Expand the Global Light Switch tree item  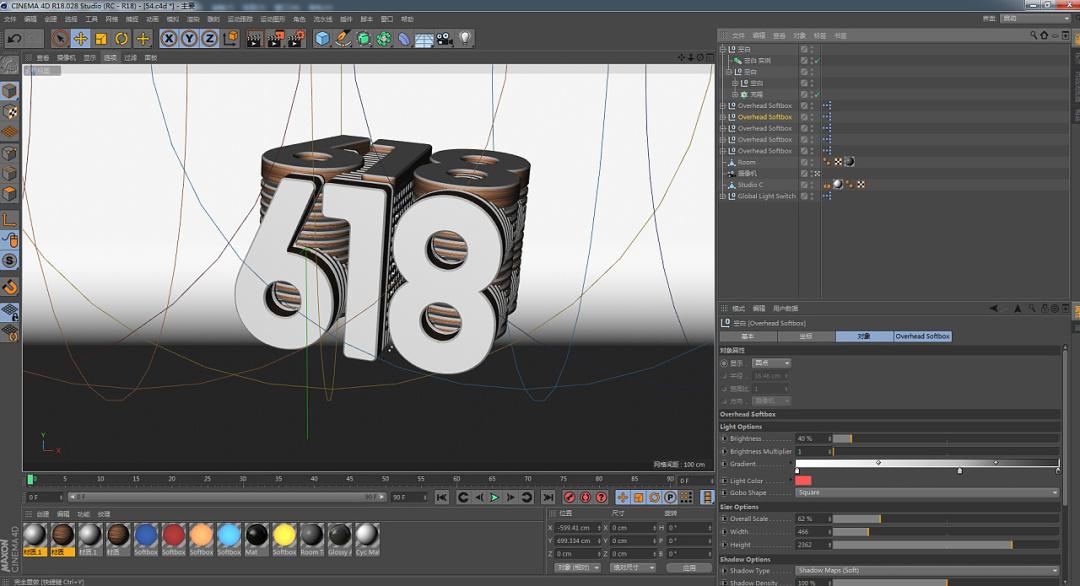(x=723, y=196)
